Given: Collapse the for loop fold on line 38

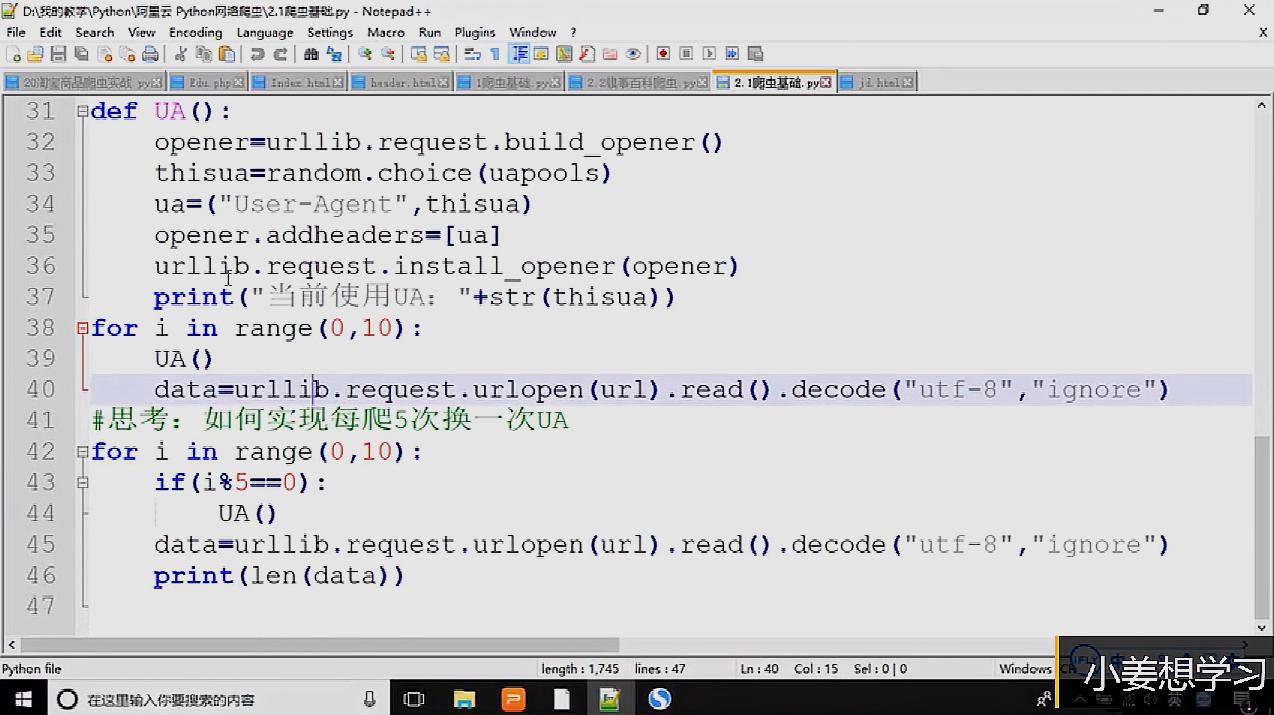Looking at the screenshot, I should click(x=82, y=329).
